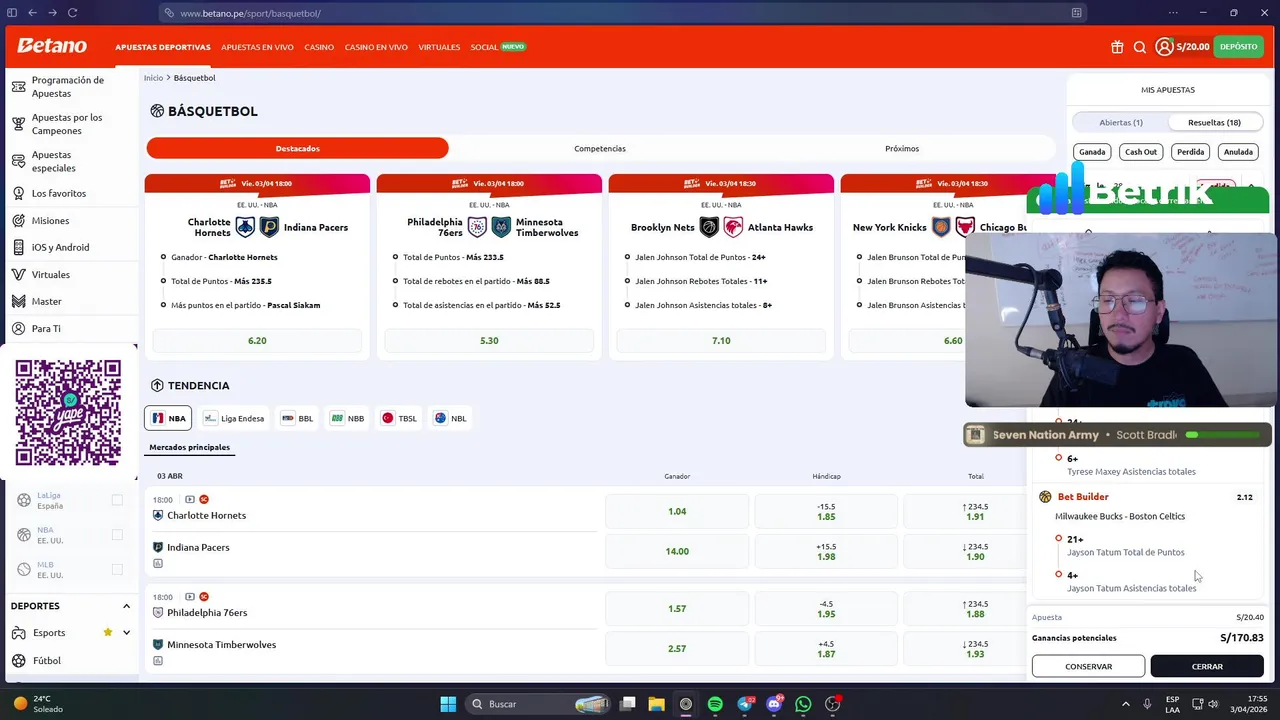Select the Liga Endesa league chip
This screenshot has width=1280, height=720.
click(x=233, y=418)
